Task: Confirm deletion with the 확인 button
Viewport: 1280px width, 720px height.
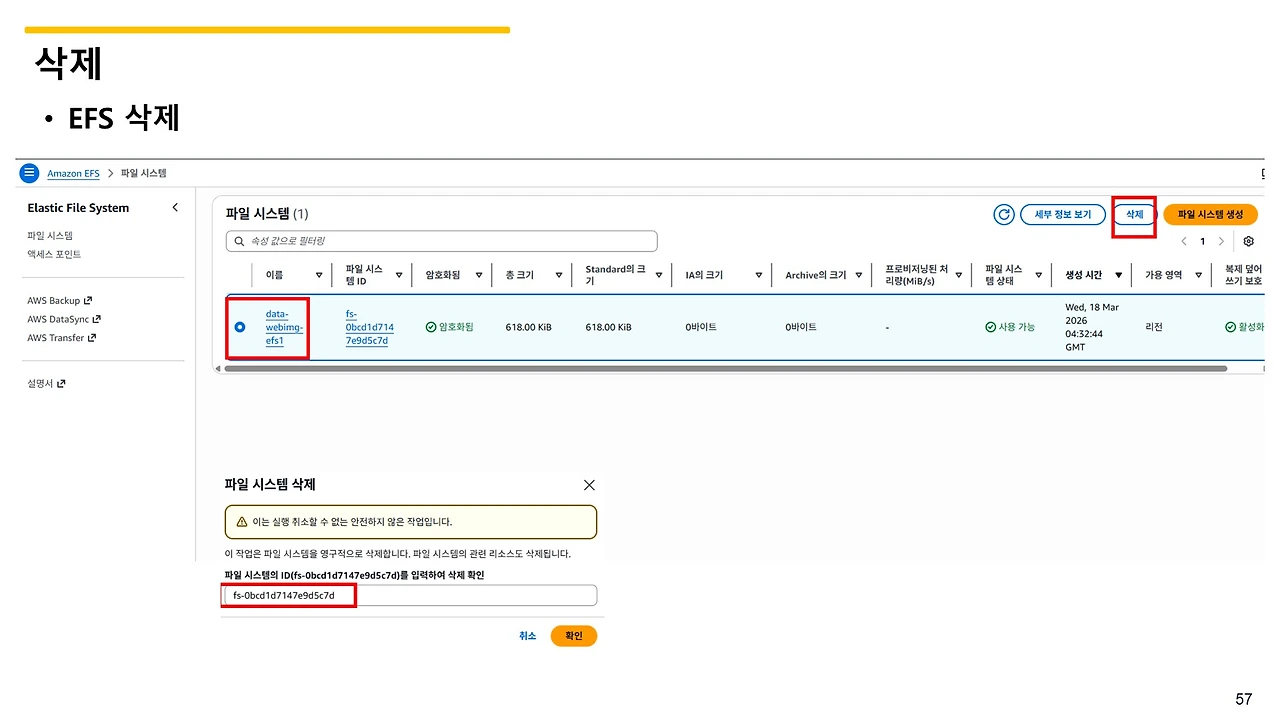Action: pos(574,636)
